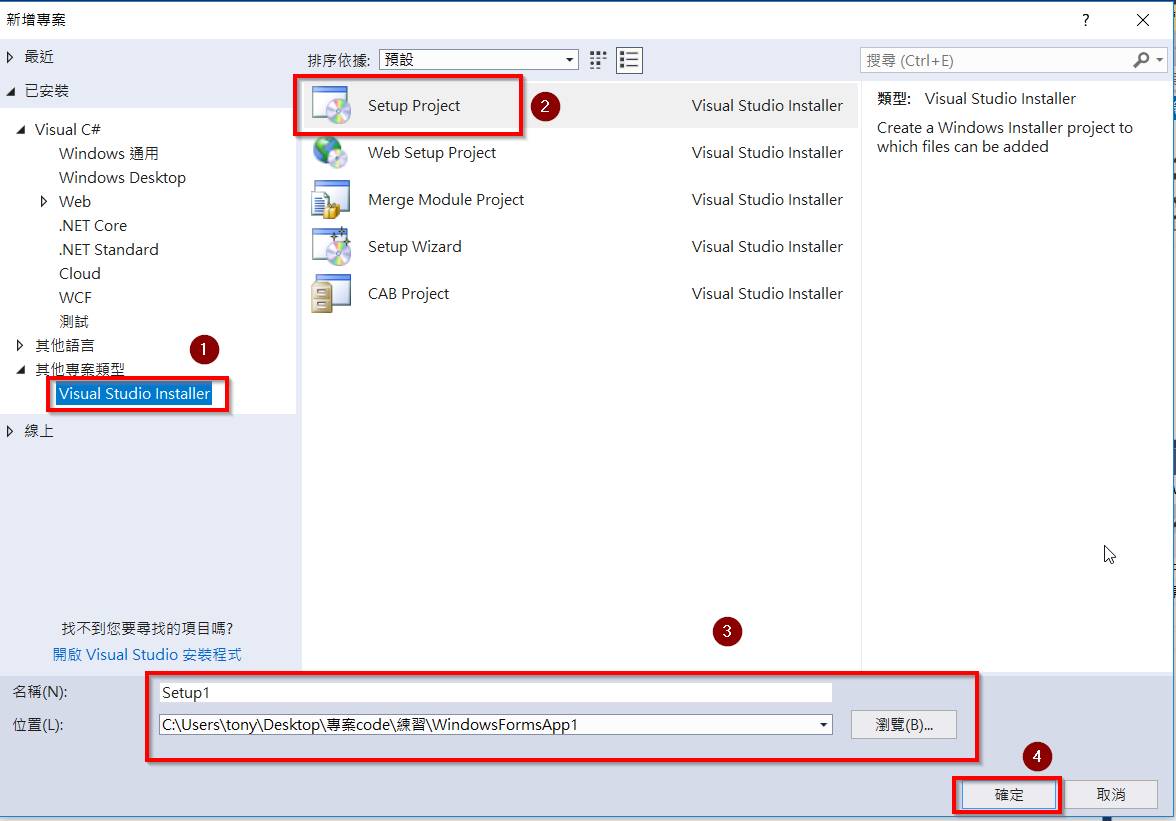
Task: Select the .NET Core category
Action: point(93,226)
